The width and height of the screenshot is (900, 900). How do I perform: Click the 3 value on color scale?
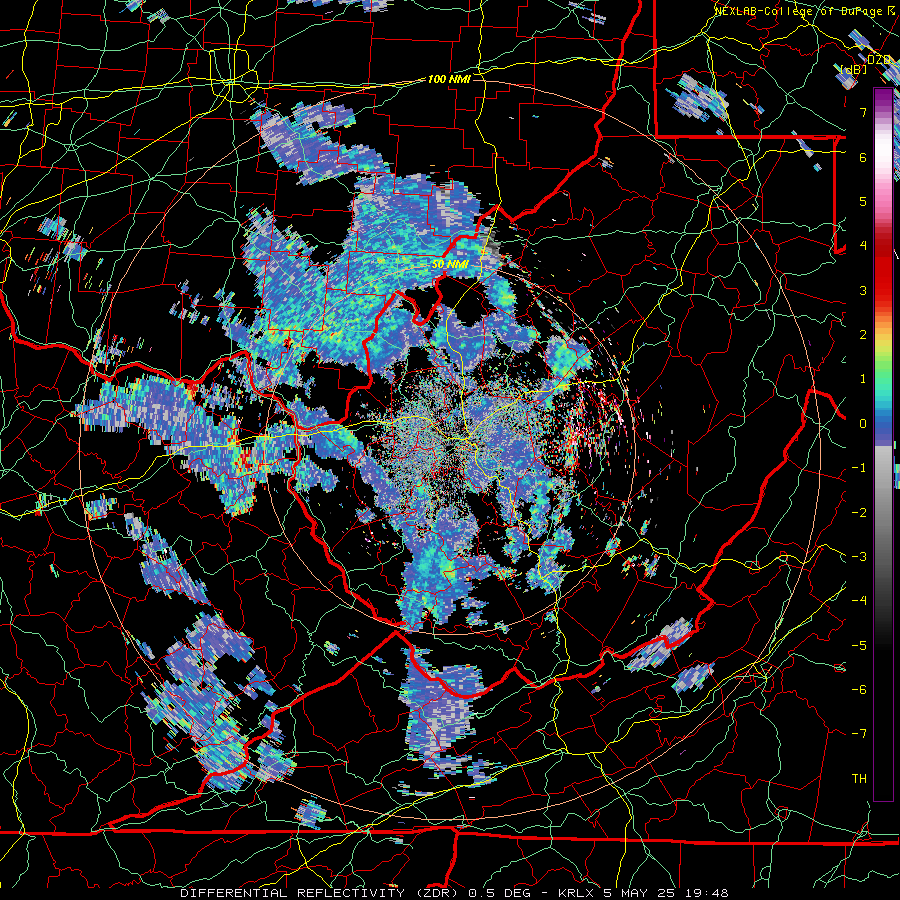tap(863, 290)
